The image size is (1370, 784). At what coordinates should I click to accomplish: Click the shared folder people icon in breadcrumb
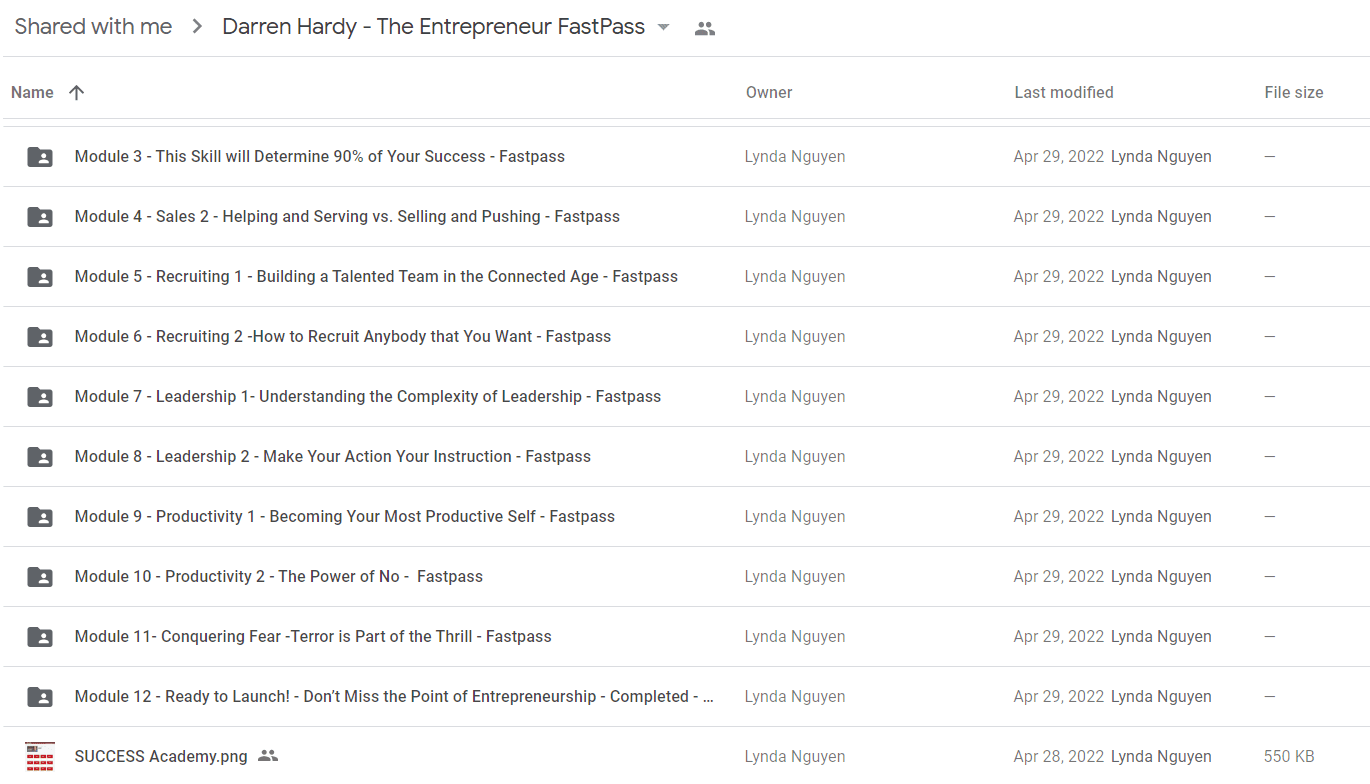(x=705, y=29)
